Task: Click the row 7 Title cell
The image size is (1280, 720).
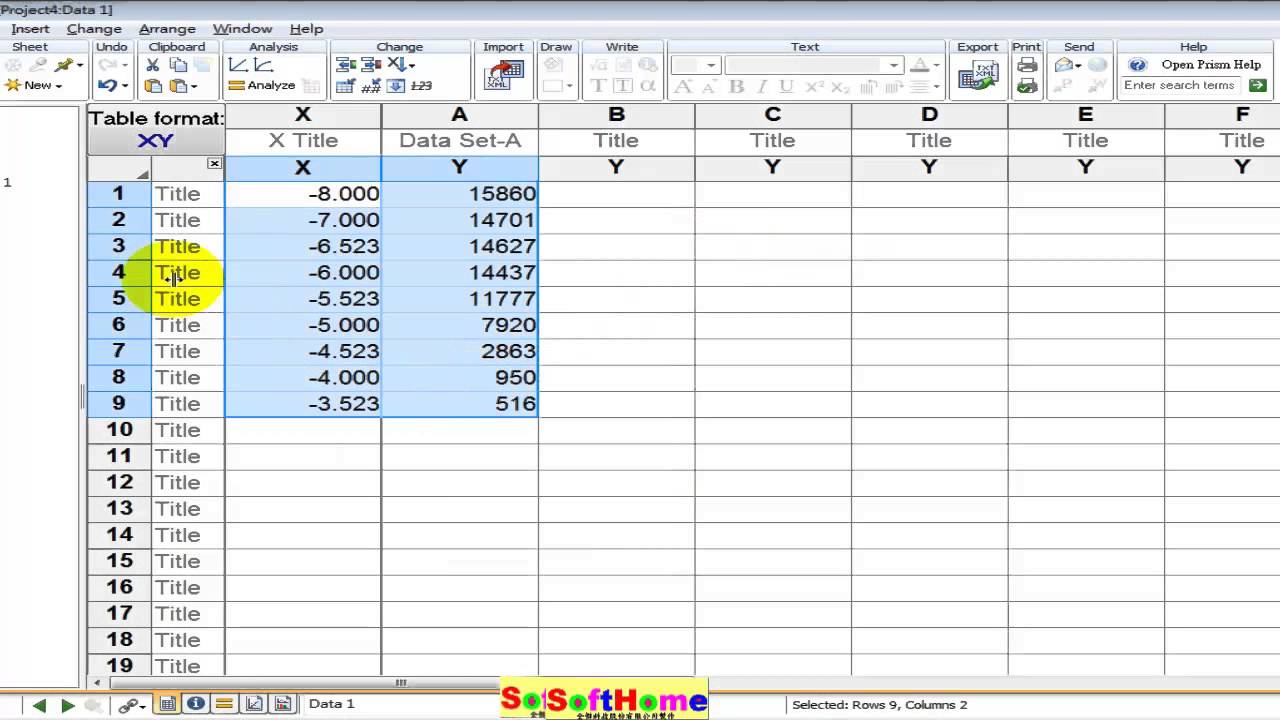Action: coord(188,351)
